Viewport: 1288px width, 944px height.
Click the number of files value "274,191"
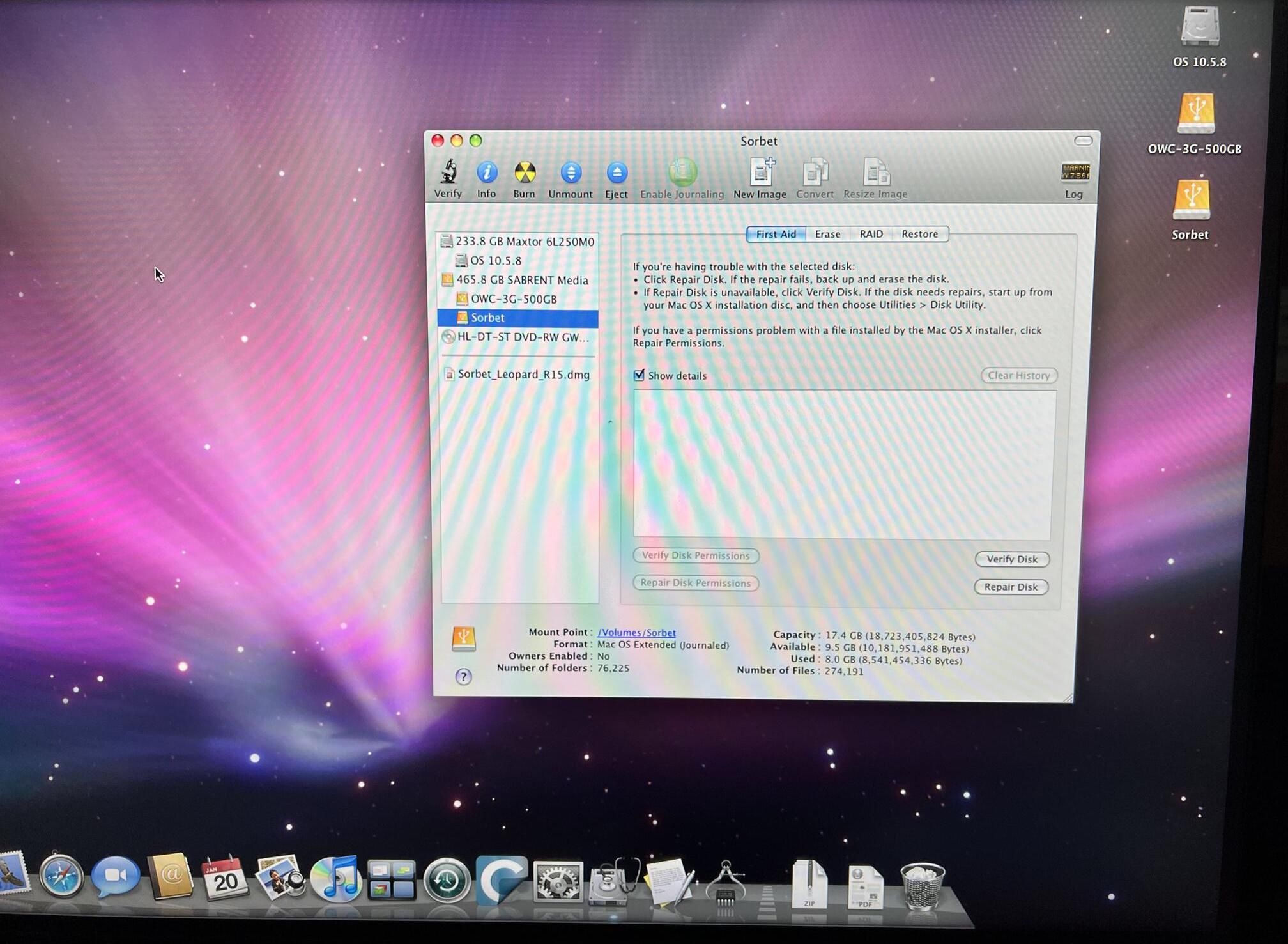tap(843, 671)
